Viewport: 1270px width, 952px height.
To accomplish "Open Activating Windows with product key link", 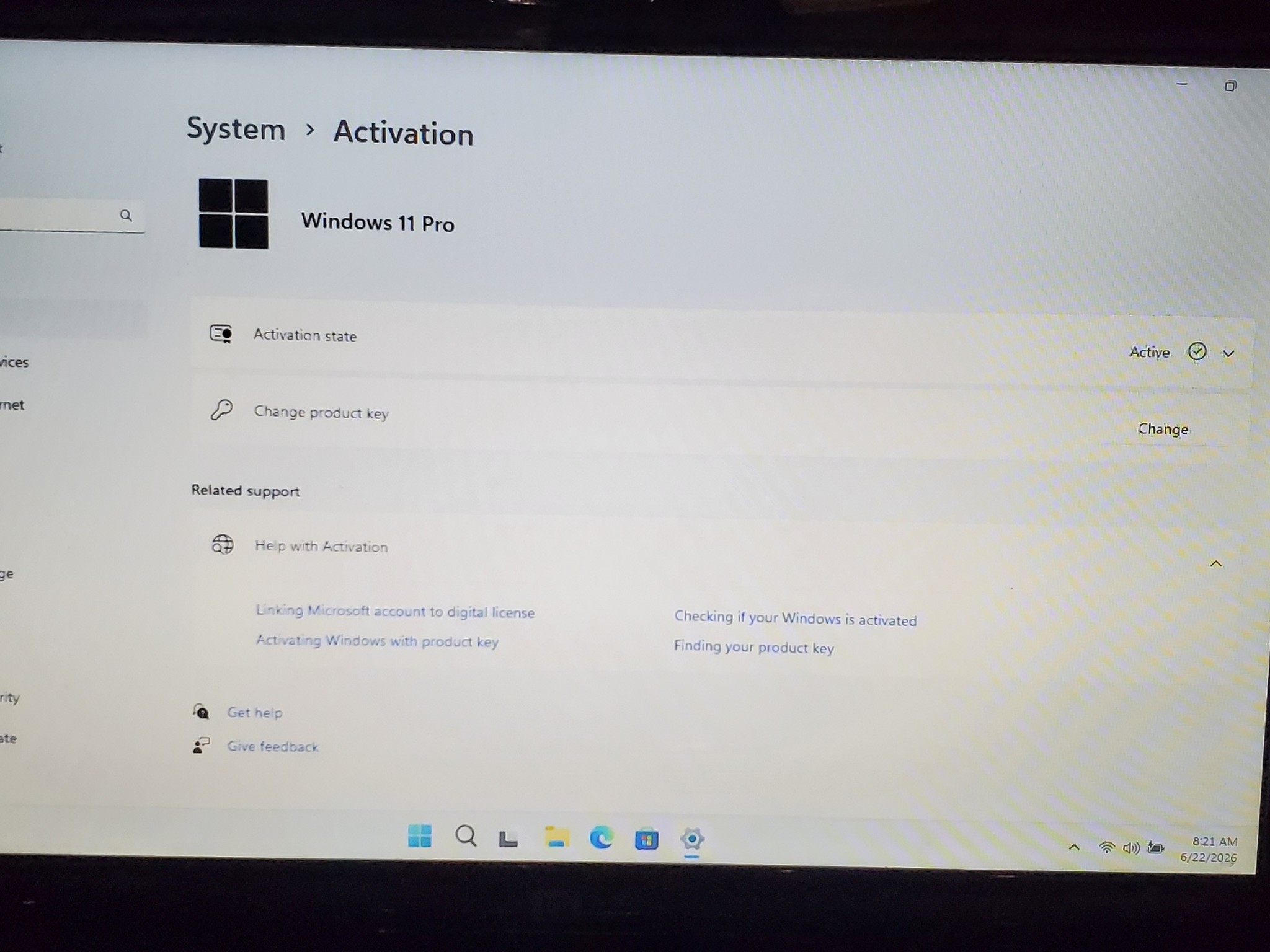I will coord(377,641).
